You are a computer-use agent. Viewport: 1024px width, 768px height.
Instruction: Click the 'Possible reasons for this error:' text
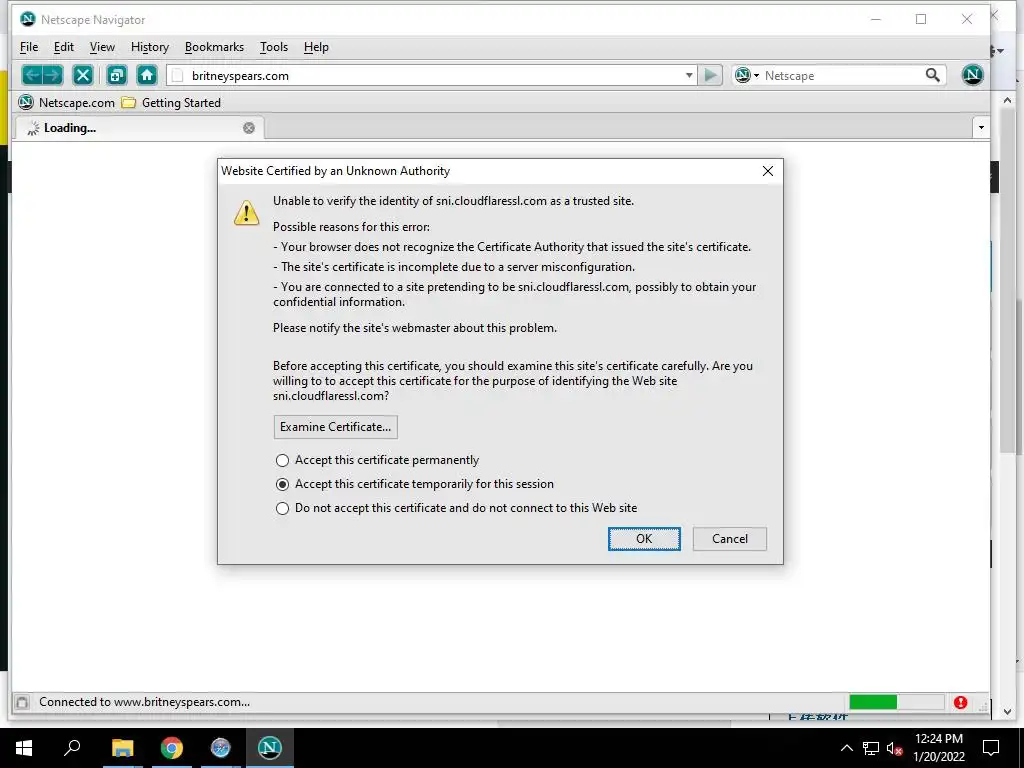[x=351, y=227]
